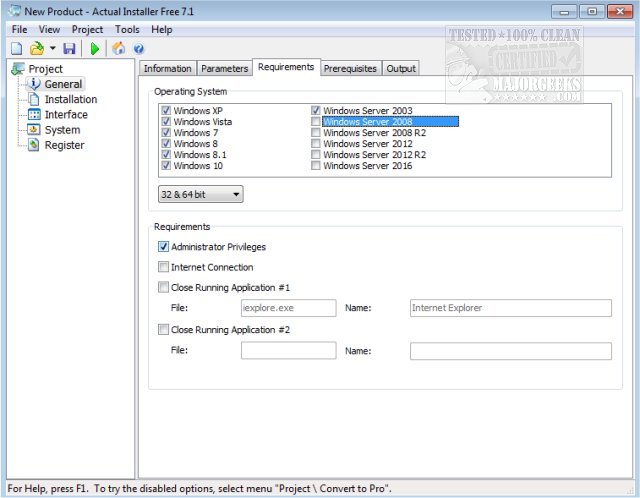
Task: Enable the Internet Connection checkbox
Action: pyautogui.click(x=163, y=267)
